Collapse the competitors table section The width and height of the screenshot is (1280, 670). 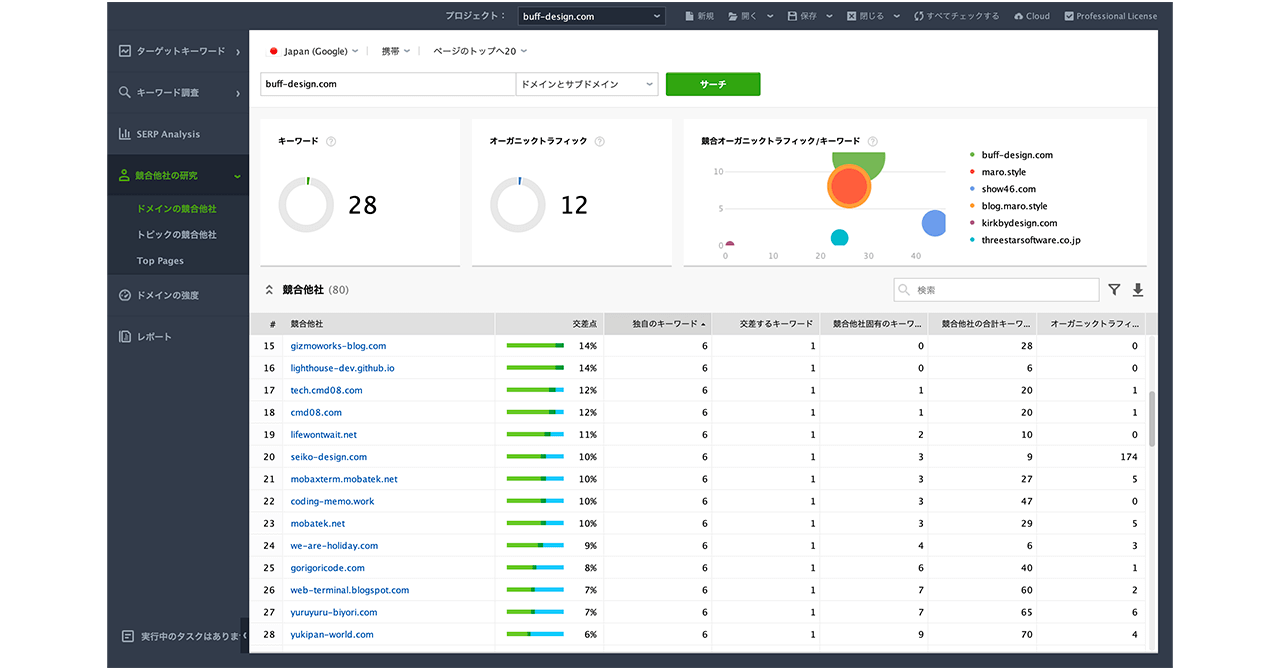click(x=269, y=290)
